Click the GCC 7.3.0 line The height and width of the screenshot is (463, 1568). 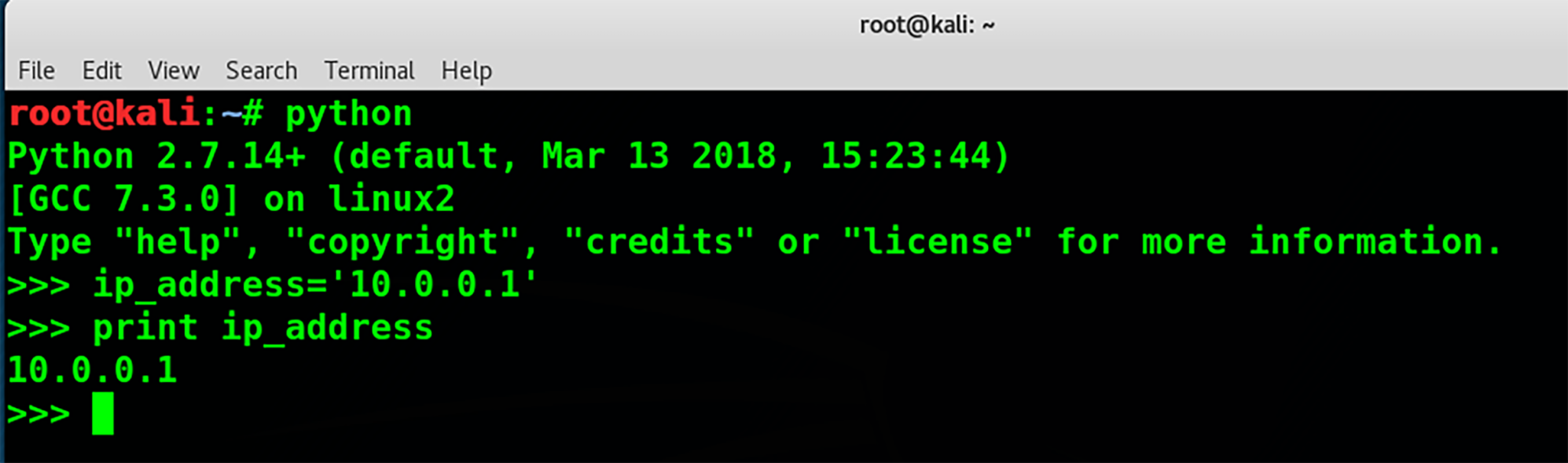(x=231, y=199)
